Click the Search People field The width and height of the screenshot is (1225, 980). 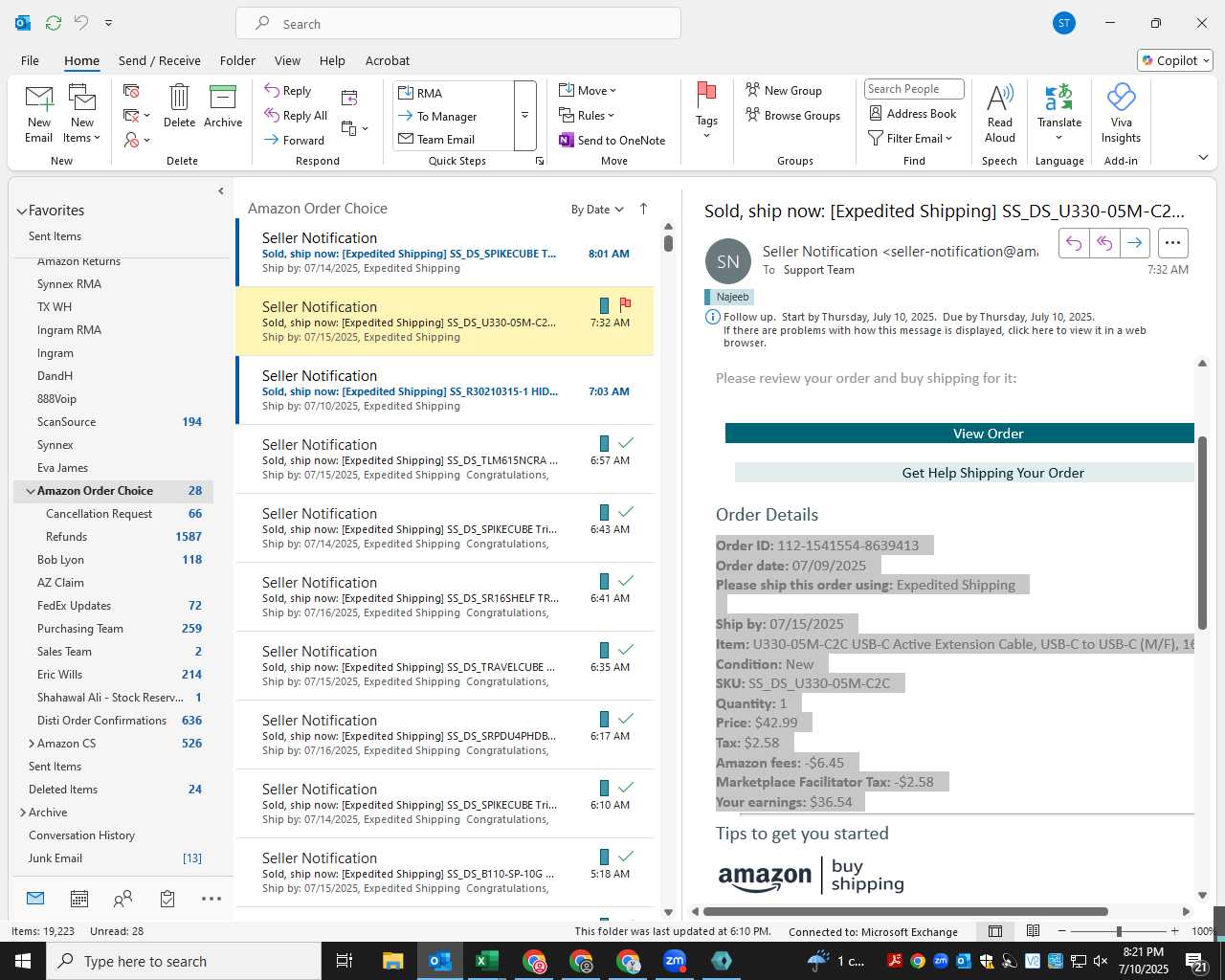click(914, 89)
